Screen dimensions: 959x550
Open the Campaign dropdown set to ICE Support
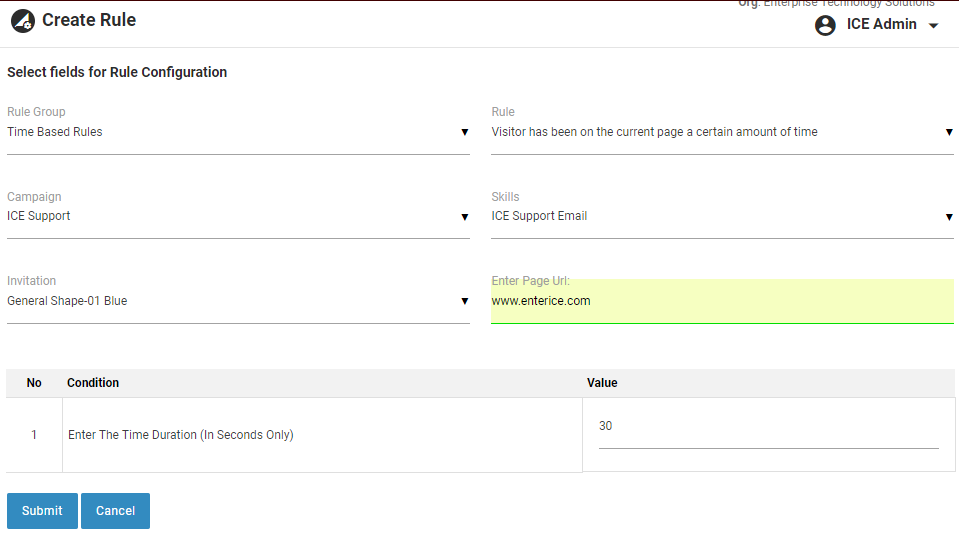pyautogui.click(x=238, y=216)
